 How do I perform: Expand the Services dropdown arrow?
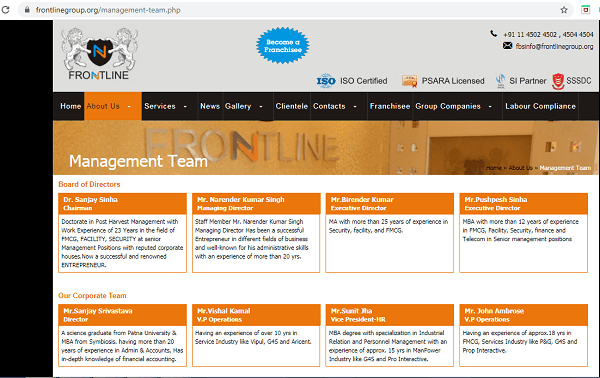coord(185,106)
